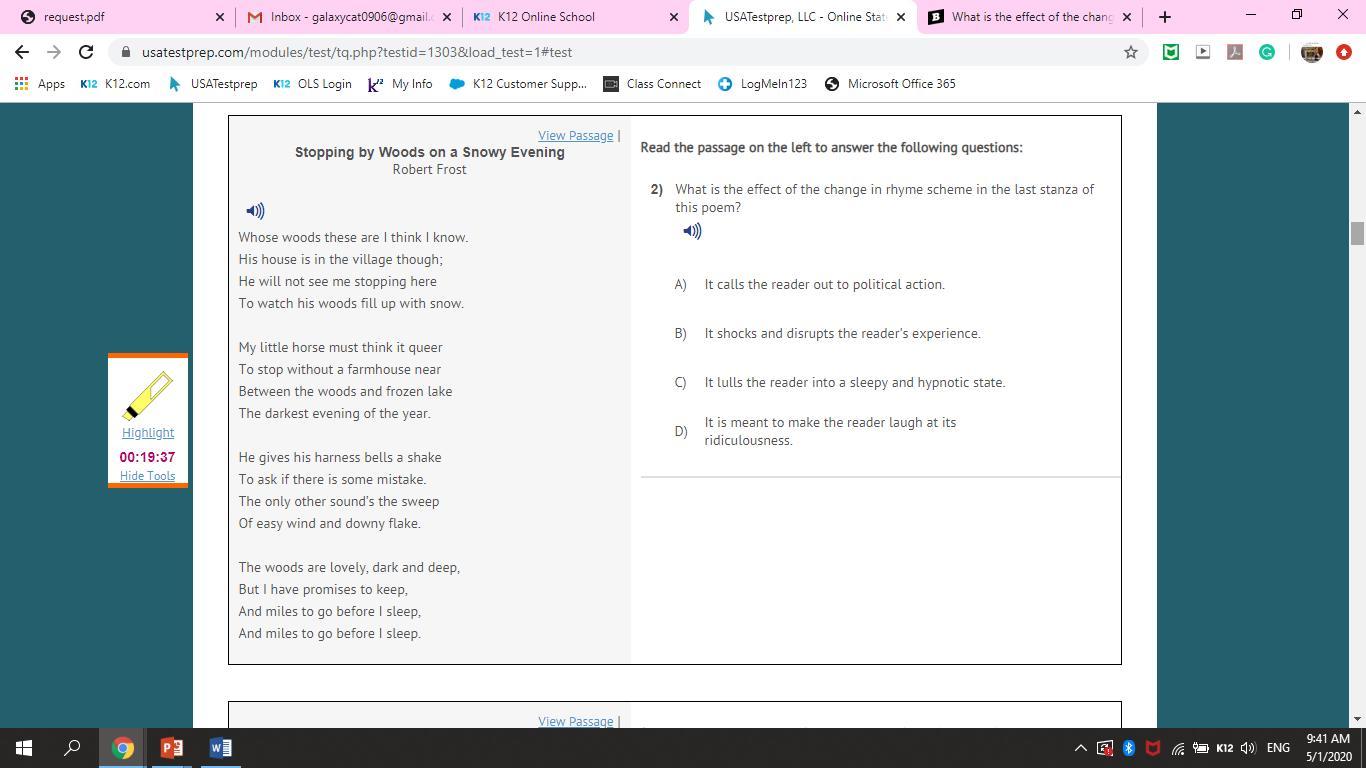Open PowerPoint from the taskbar
The height and width of the screenshot is (768, 1366).
(x=171, y=748)
